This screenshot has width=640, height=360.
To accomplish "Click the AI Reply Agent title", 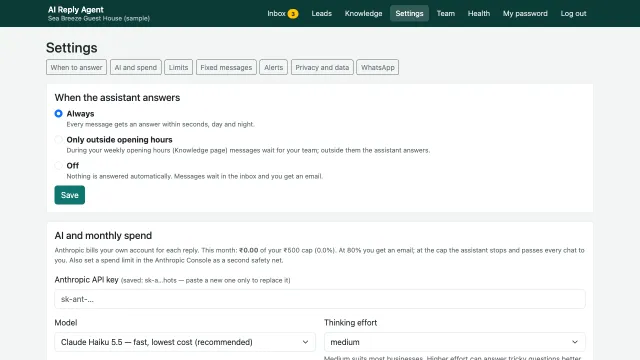I will tap(76, 9).
